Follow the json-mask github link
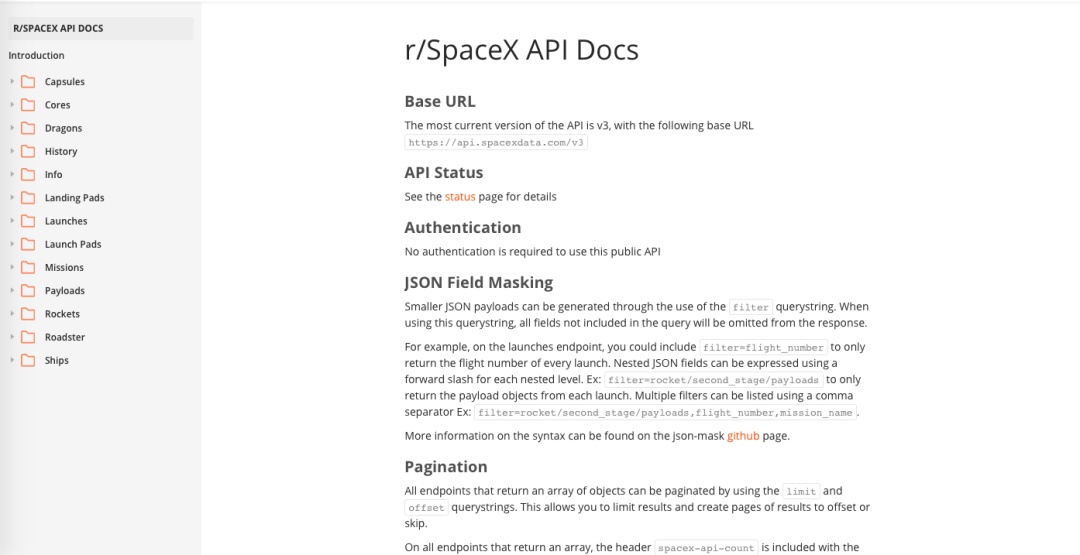Viewport: 1080px width, 555px height. click(743, 436)
